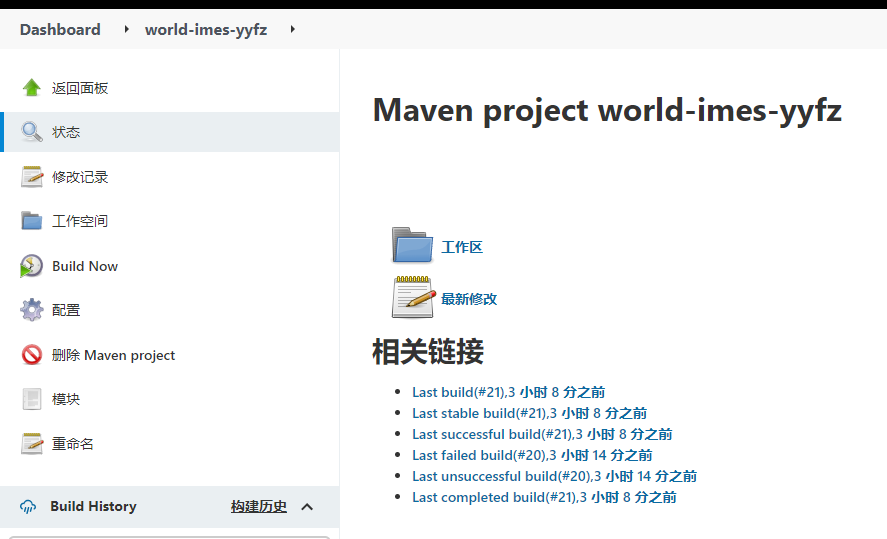Click the folder 工作空间 icon
Viewport: 887px width, 539px height.
click(32, 221)
